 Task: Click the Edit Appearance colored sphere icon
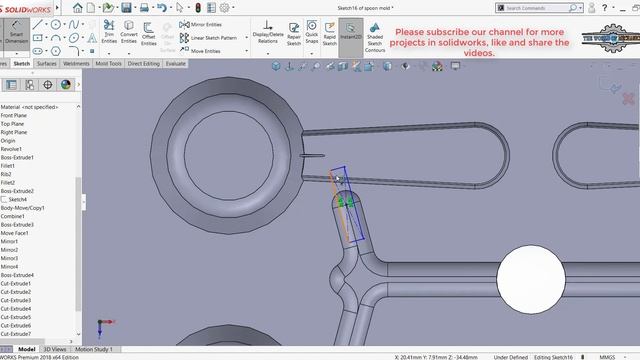pyautogui.click(x=437, y=66)
